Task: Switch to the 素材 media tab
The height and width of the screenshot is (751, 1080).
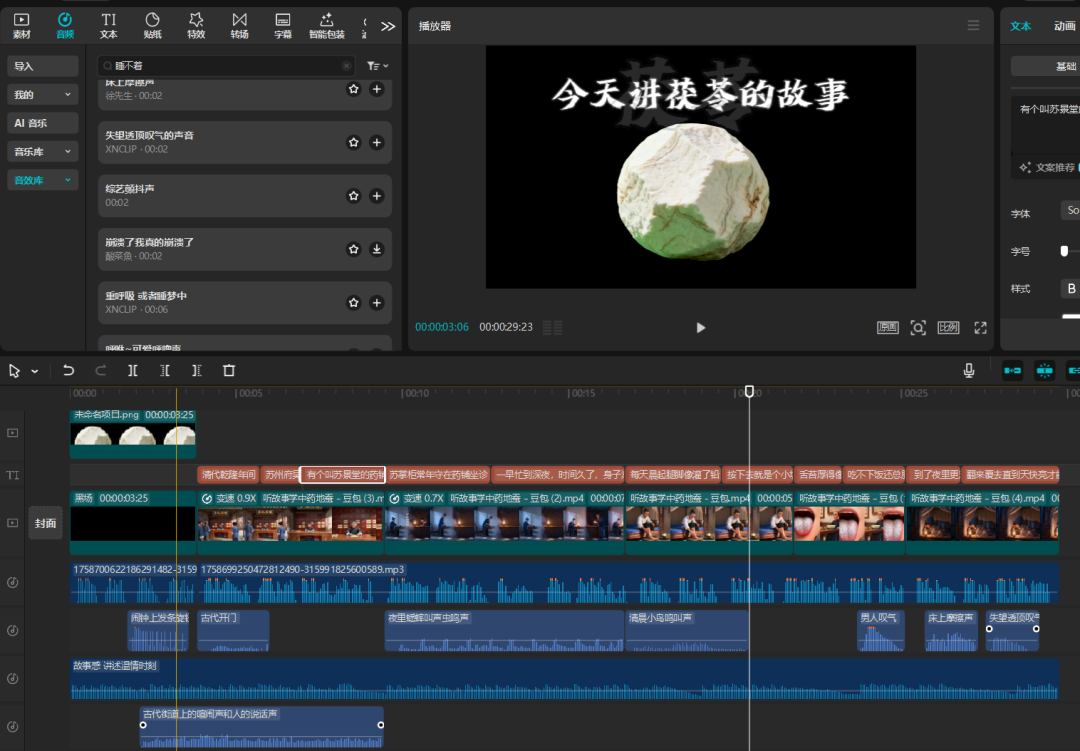Action: 20,22
